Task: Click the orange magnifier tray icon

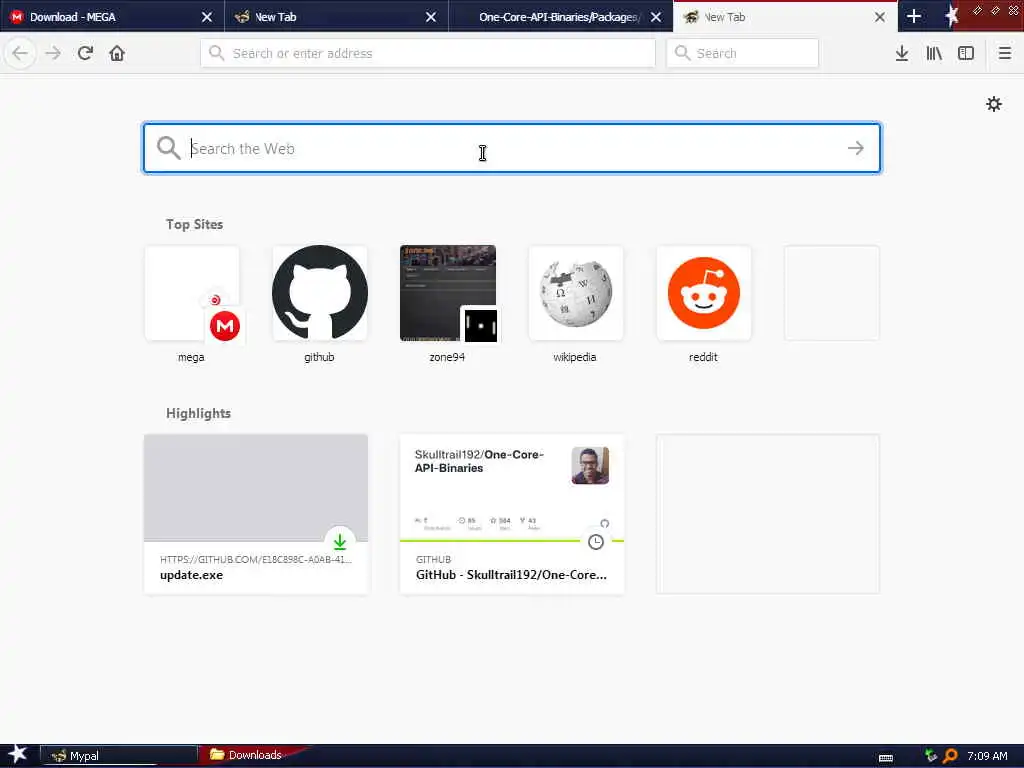Action: [950, 756]
